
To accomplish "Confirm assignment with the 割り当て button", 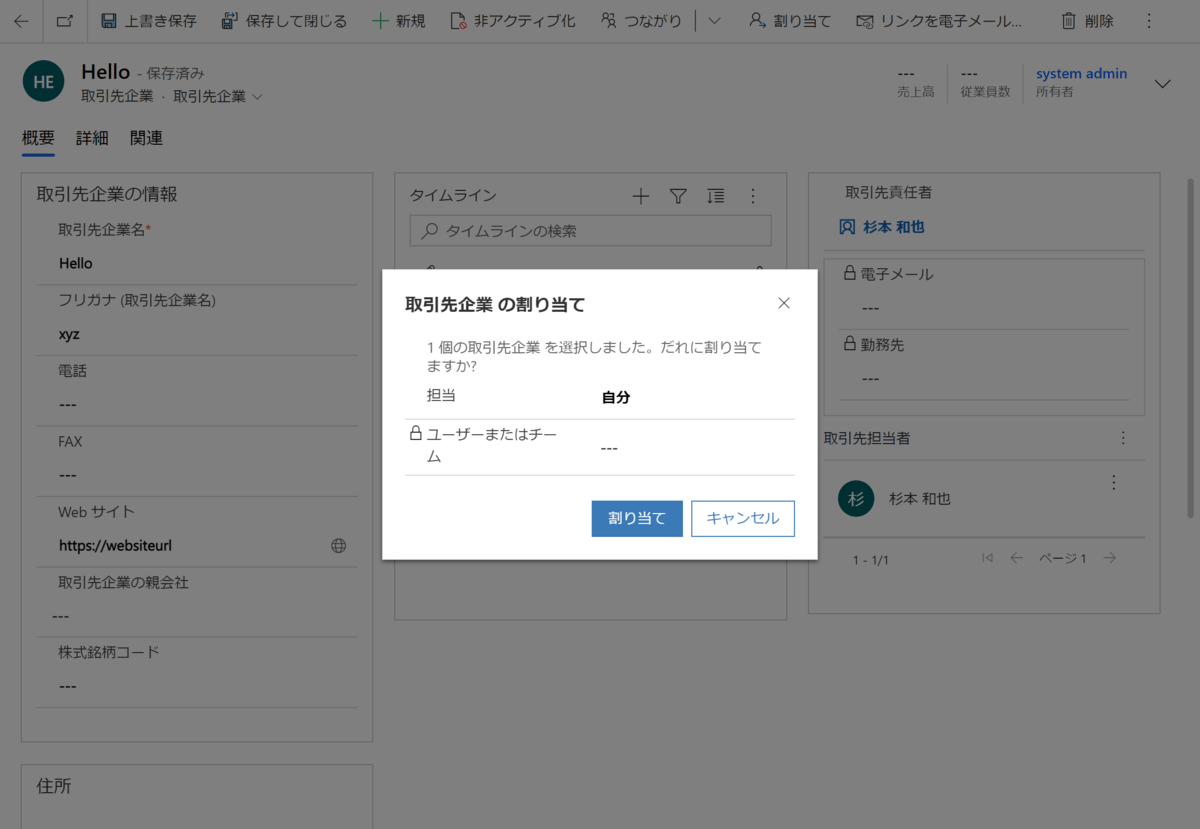I will (636, 518).
